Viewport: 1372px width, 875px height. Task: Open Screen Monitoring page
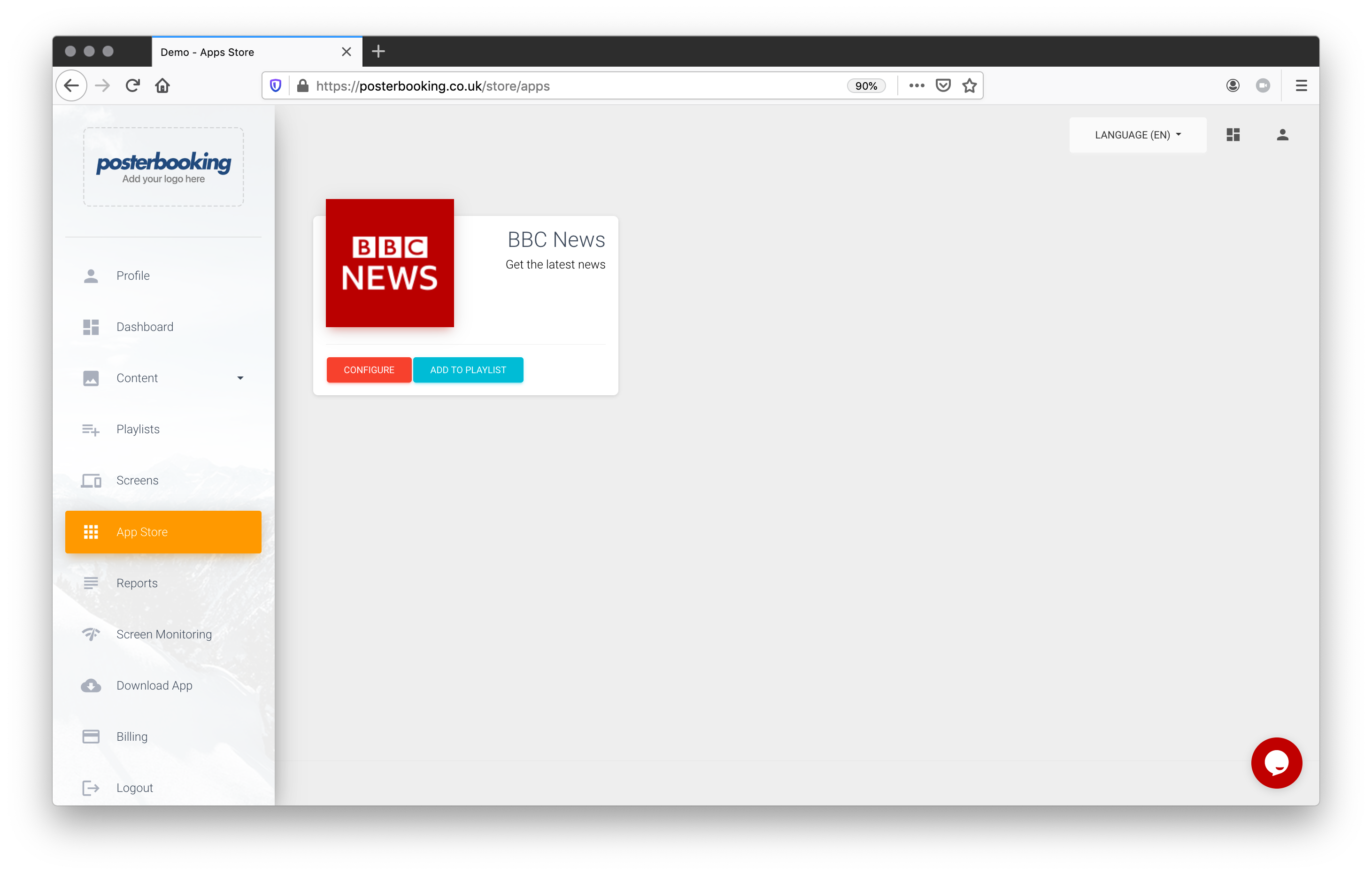(x=163, y=634)
